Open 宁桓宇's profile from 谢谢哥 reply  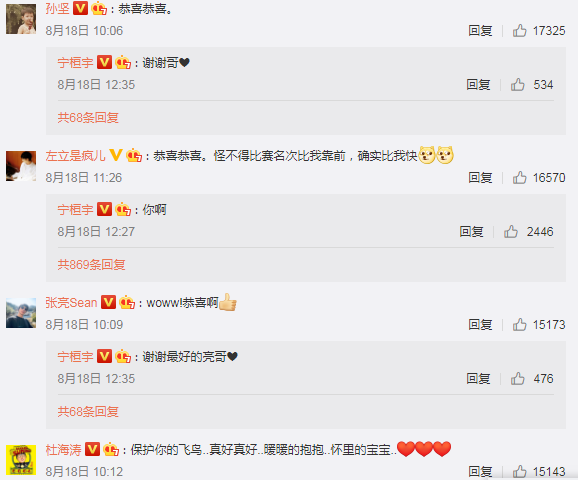(76, 63)
